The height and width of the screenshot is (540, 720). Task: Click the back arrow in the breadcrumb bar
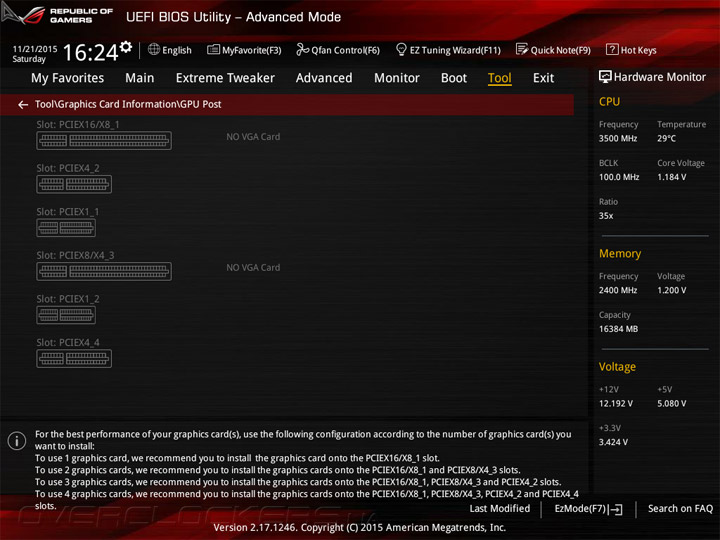tap(22, 105)
